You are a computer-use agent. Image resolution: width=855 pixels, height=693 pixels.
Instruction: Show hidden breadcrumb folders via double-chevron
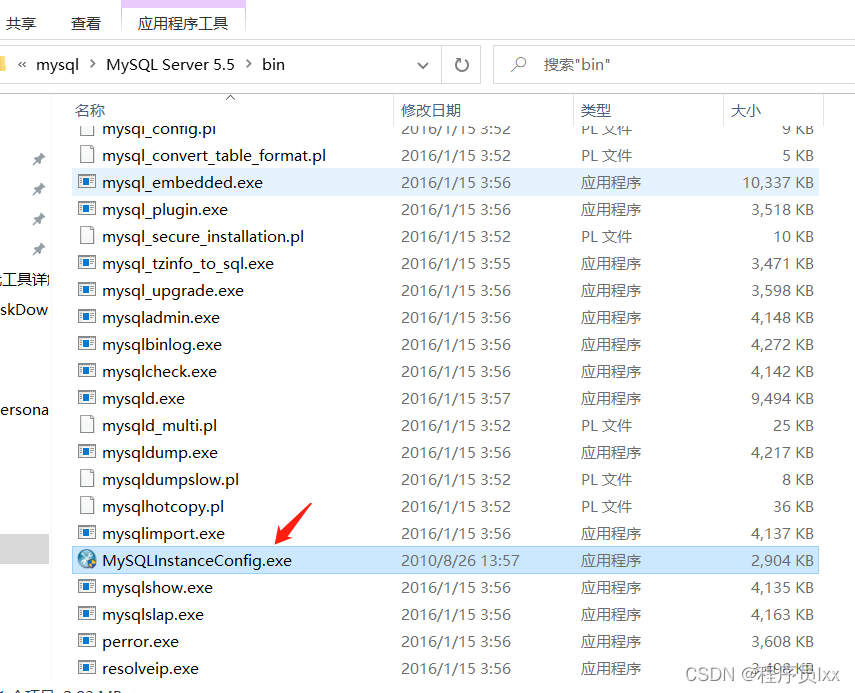(x=22, y=65)
